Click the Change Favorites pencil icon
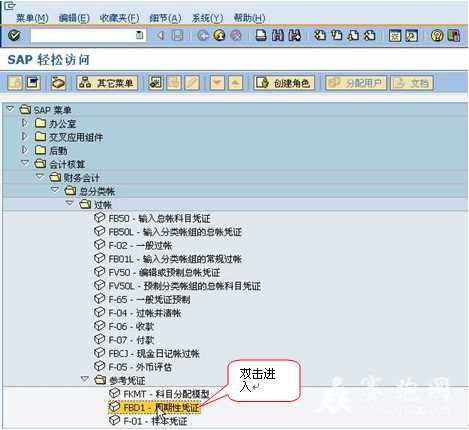Viewport: 469px width, 430px height. [192, 83]
